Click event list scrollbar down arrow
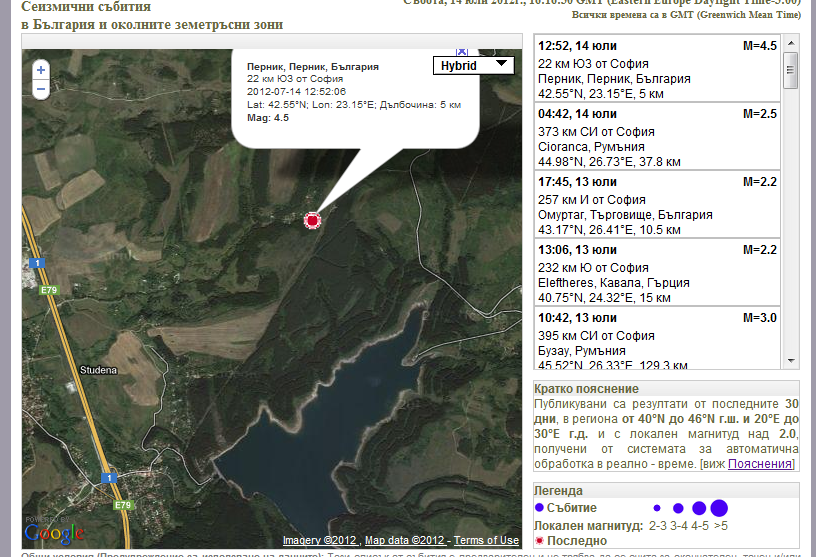This screenshot has width=816, height=557. click(x=791, y=361)
